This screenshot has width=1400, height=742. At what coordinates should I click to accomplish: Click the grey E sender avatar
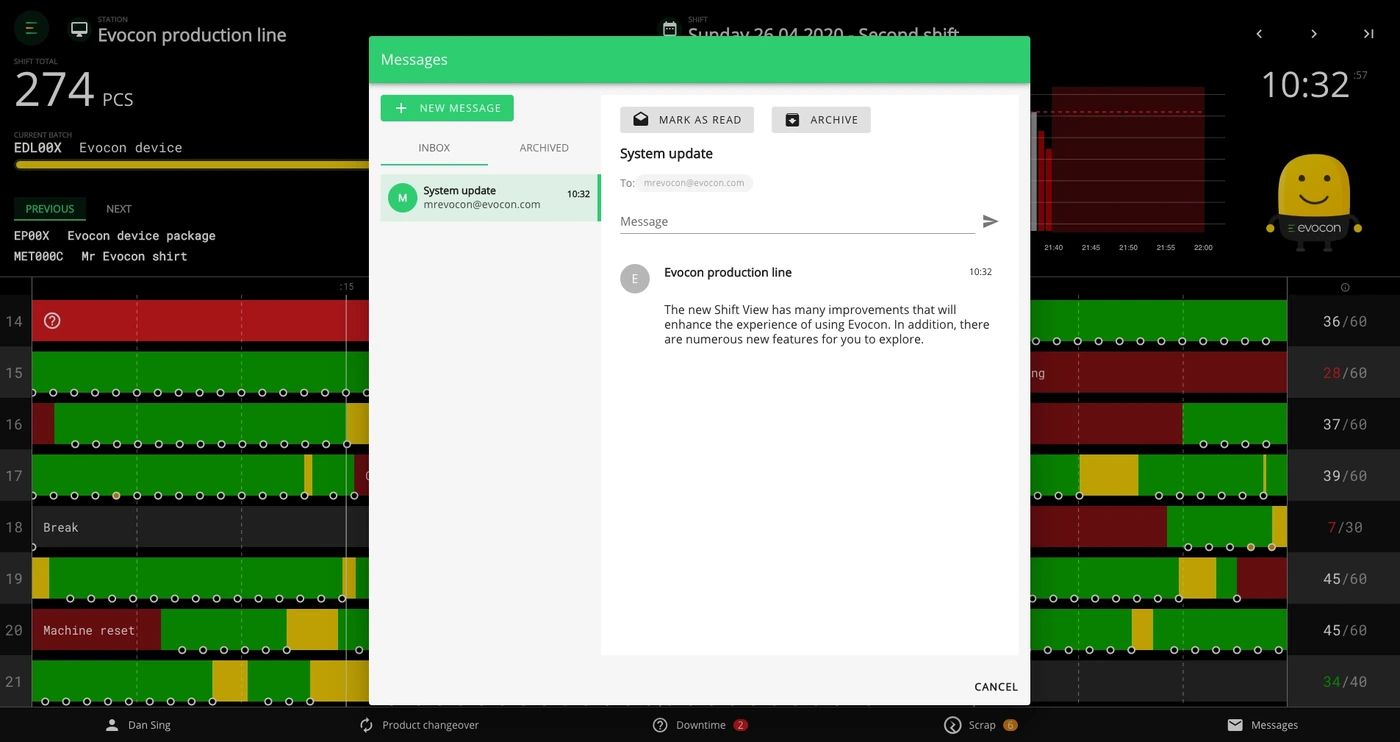point(635,279)
